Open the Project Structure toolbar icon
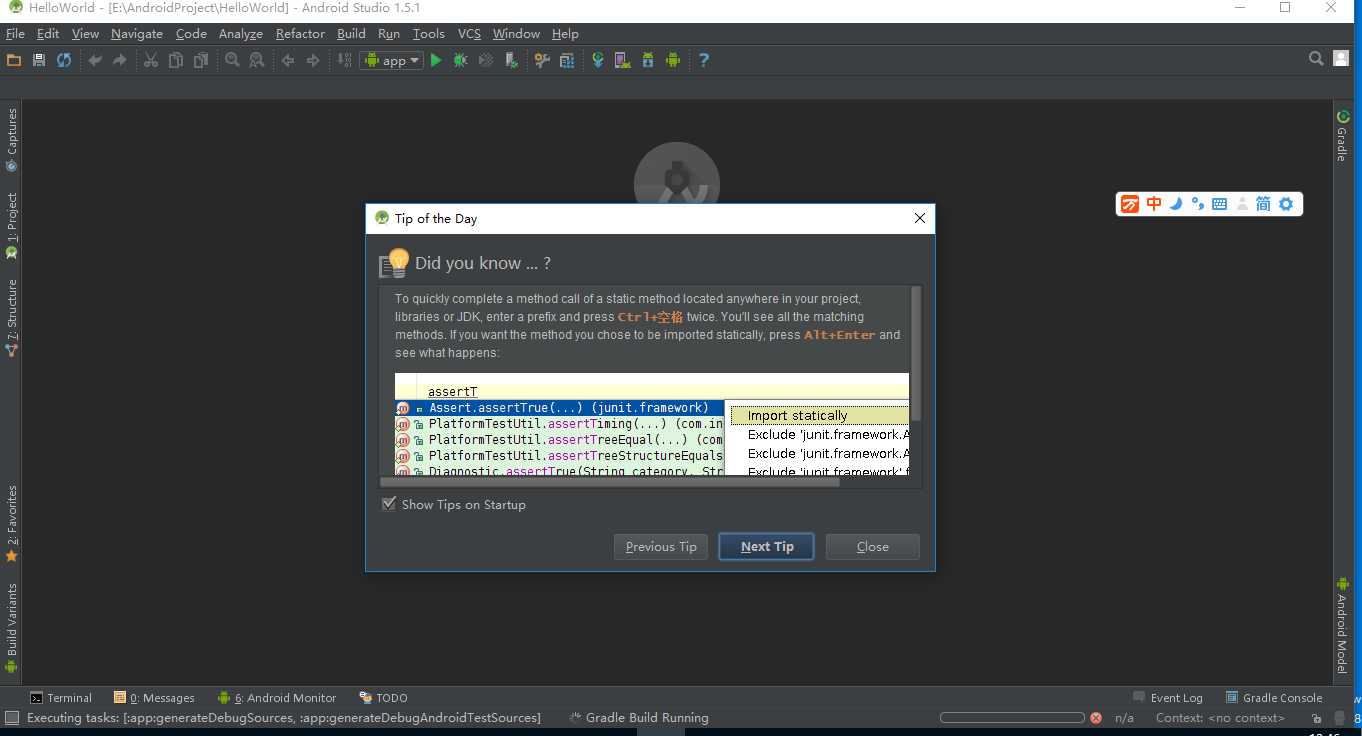The image size is (1362, 736). point(567,60)
